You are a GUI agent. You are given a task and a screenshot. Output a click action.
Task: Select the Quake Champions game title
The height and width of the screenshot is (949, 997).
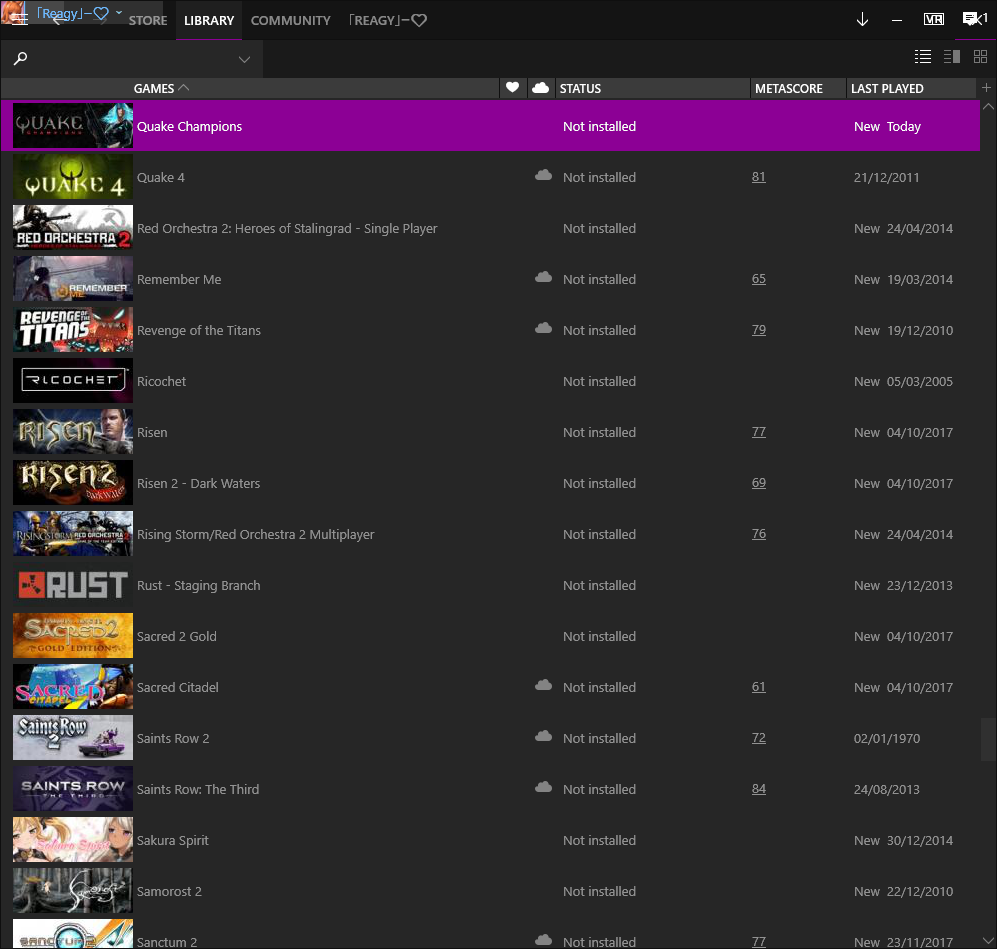[189, 126]
